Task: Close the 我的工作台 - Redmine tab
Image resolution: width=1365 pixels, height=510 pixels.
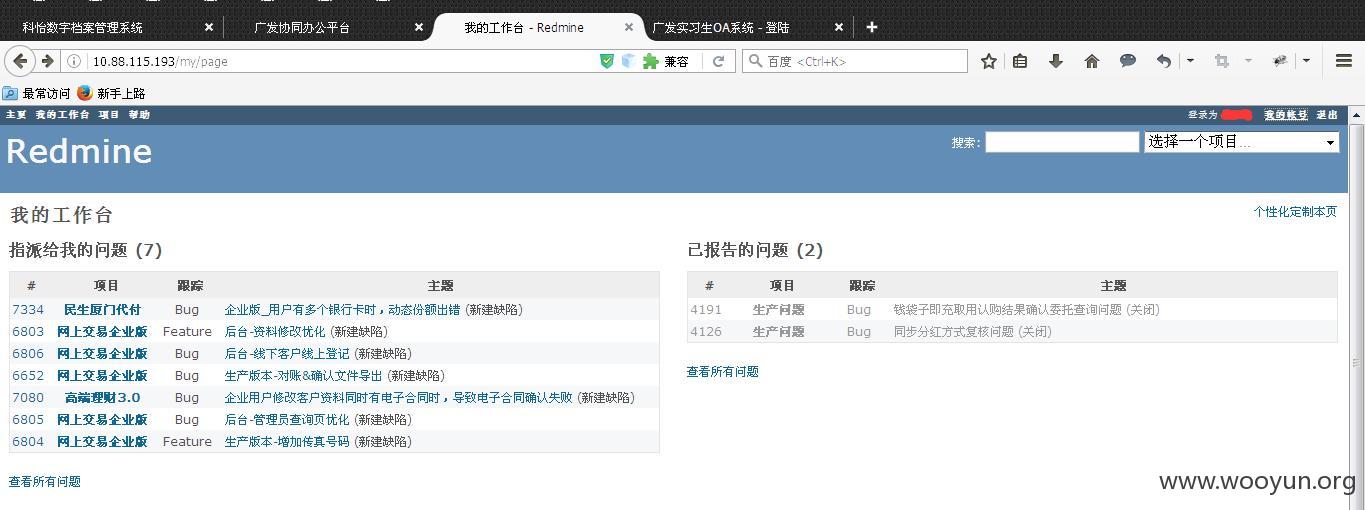Action: (x=629, y=27)
